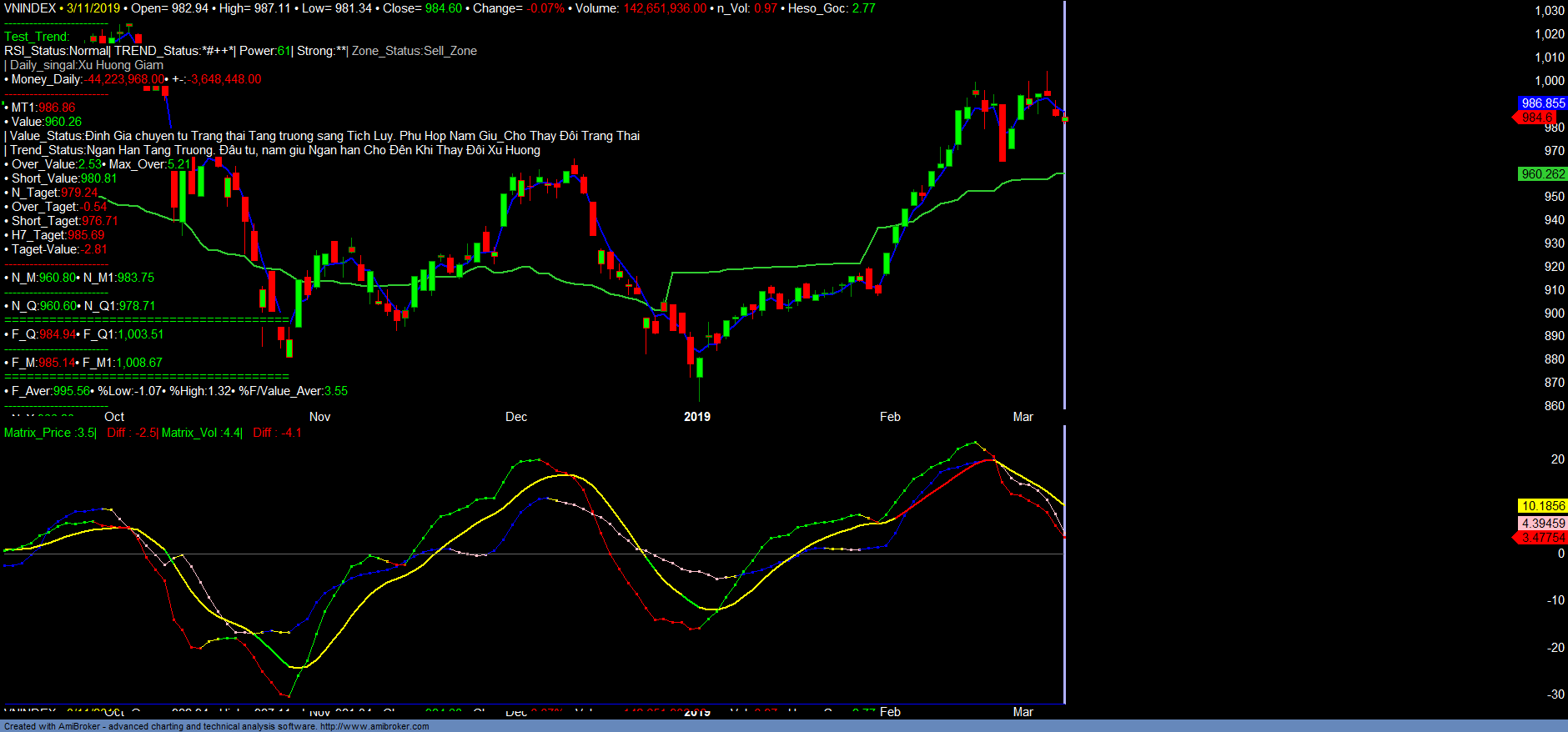Select the Mar label under the price chart

click(x=1023, y=417)
